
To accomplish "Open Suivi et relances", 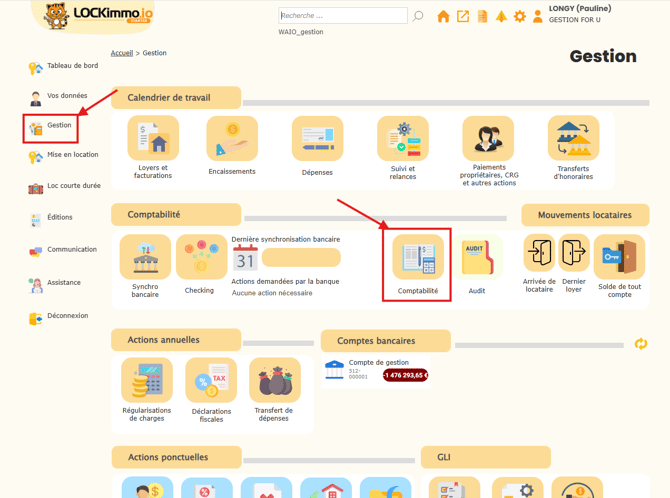I will tap(402, 139).
